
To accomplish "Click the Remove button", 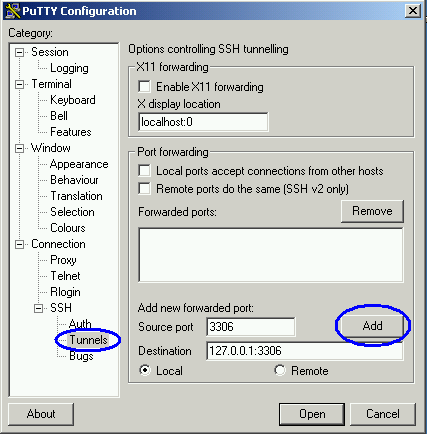I will point(372,211).
